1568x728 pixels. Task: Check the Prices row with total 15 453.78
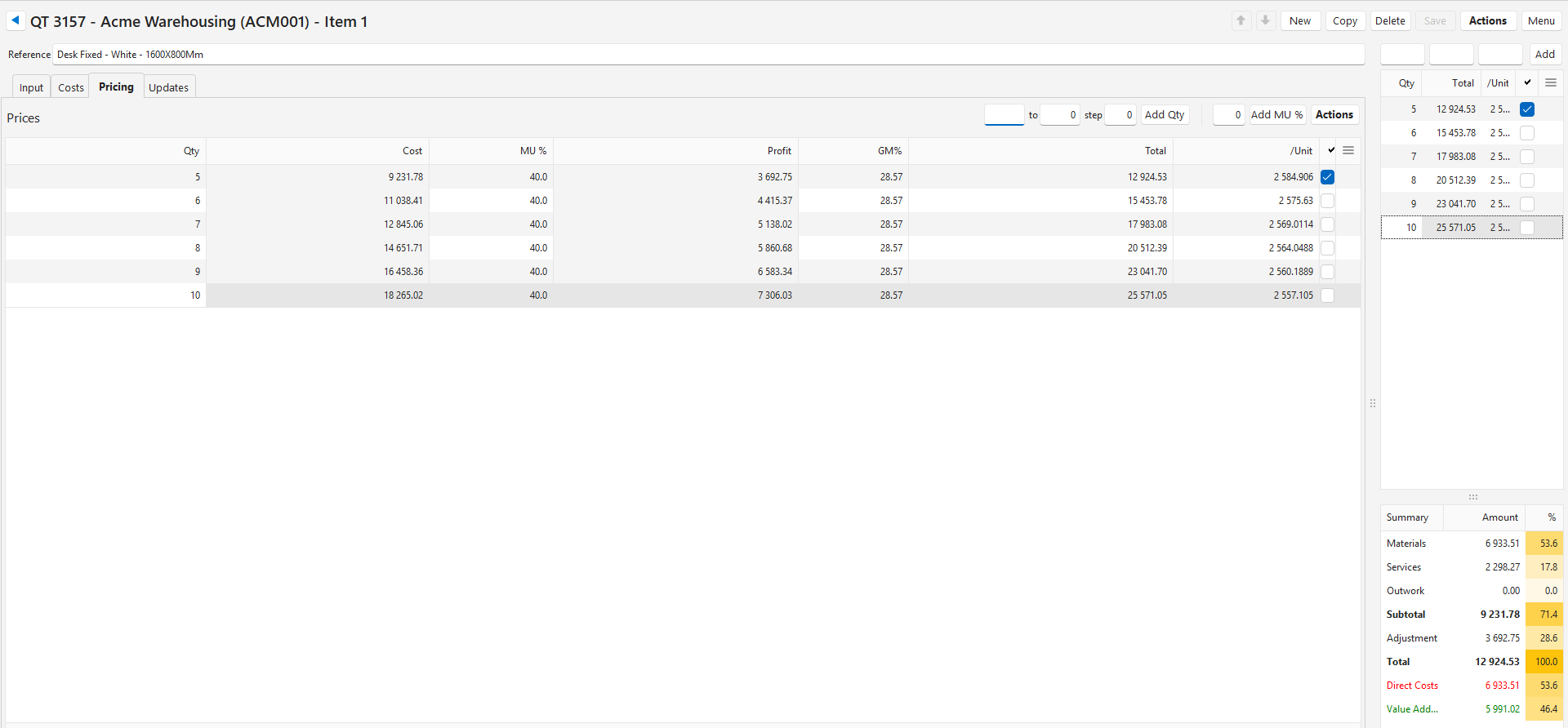(x=1327, y=201)
